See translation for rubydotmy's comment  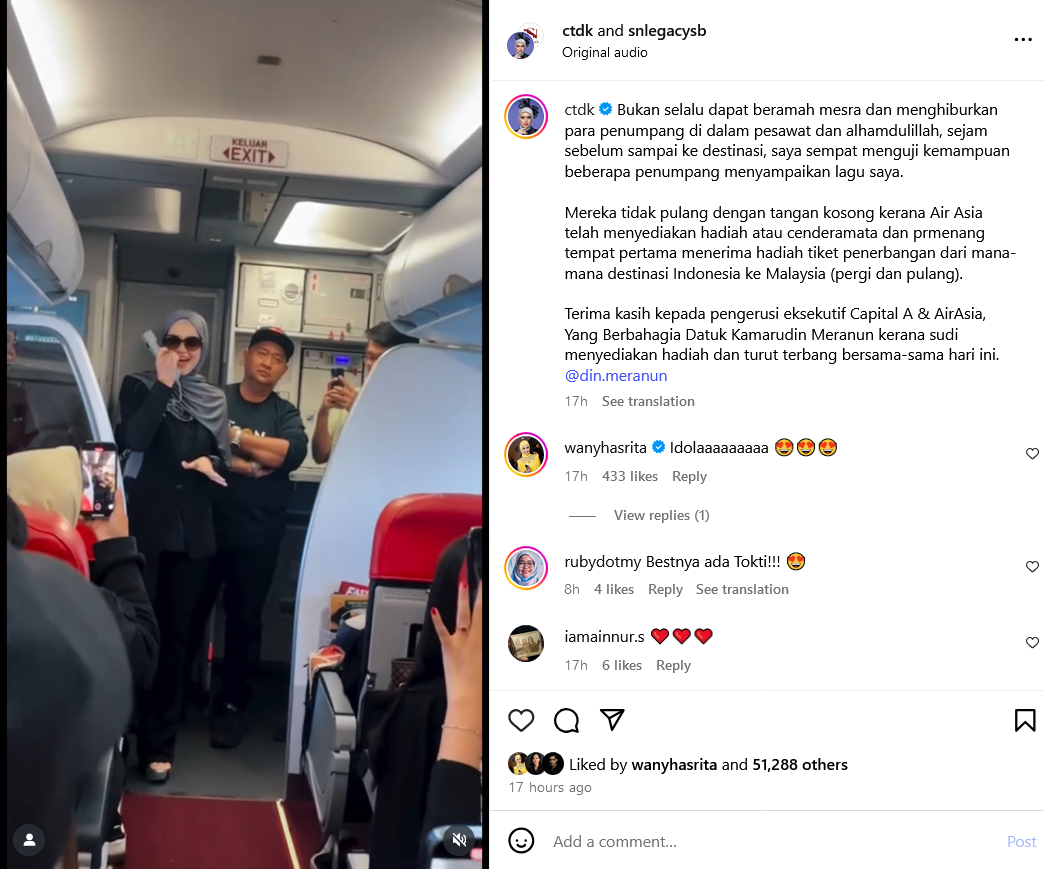pos(742,589)
